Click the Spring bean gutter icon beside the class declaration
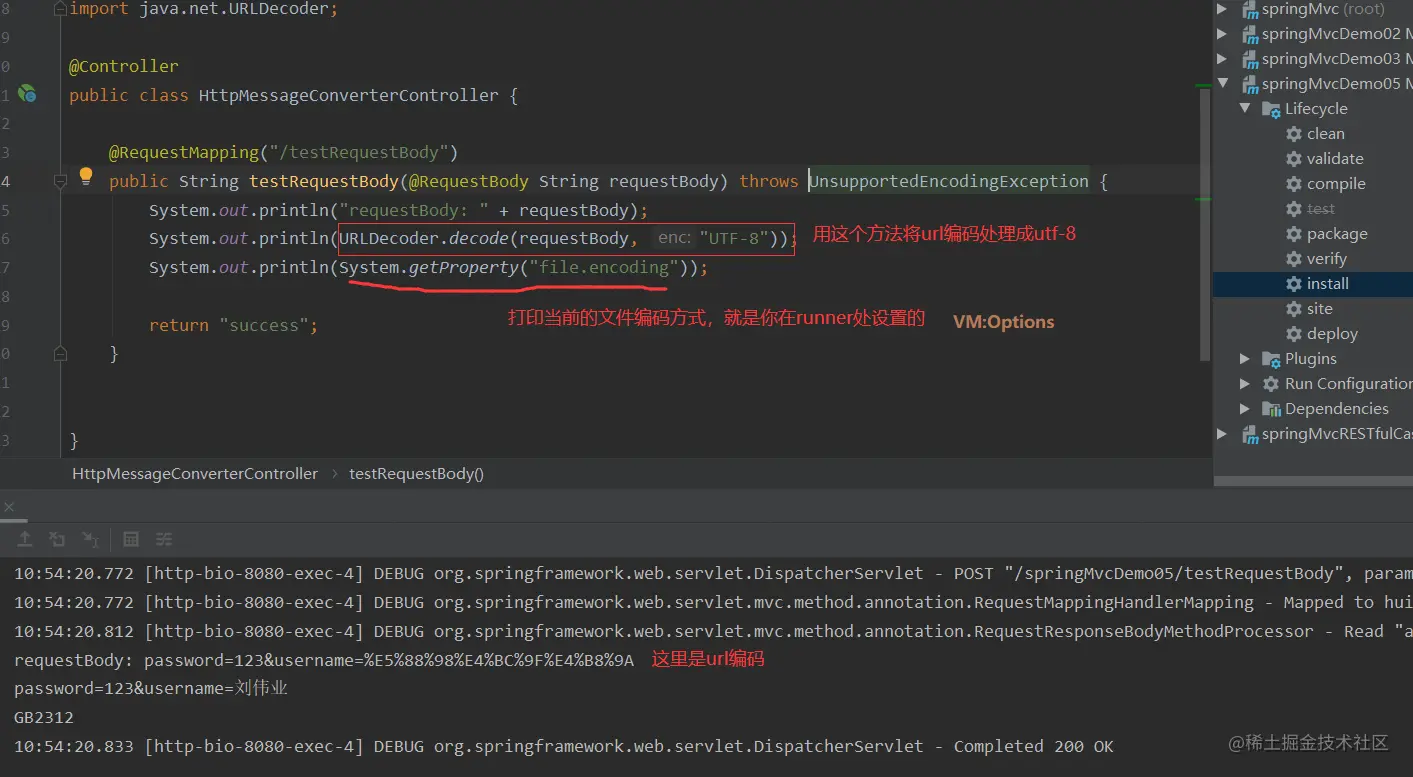Screen dimensions: 1413x777 [x=27, y=94]
